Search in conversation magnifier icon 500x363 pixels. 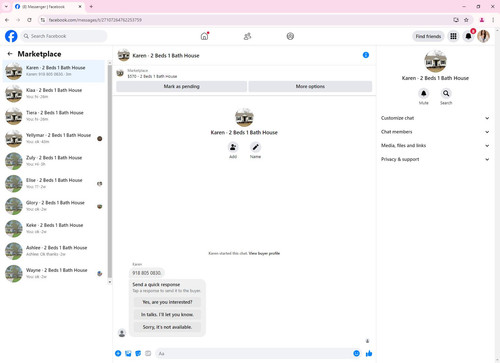[446, 94]
